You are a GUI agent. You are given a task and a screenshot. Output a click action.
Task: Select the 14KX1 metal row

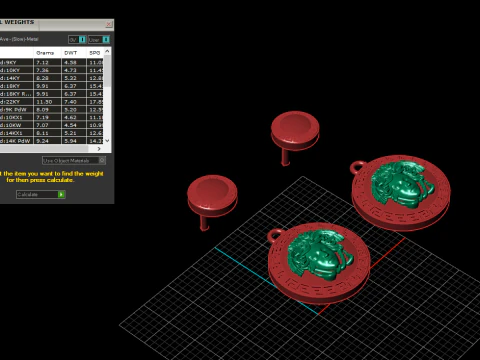[x=52, y=133]
